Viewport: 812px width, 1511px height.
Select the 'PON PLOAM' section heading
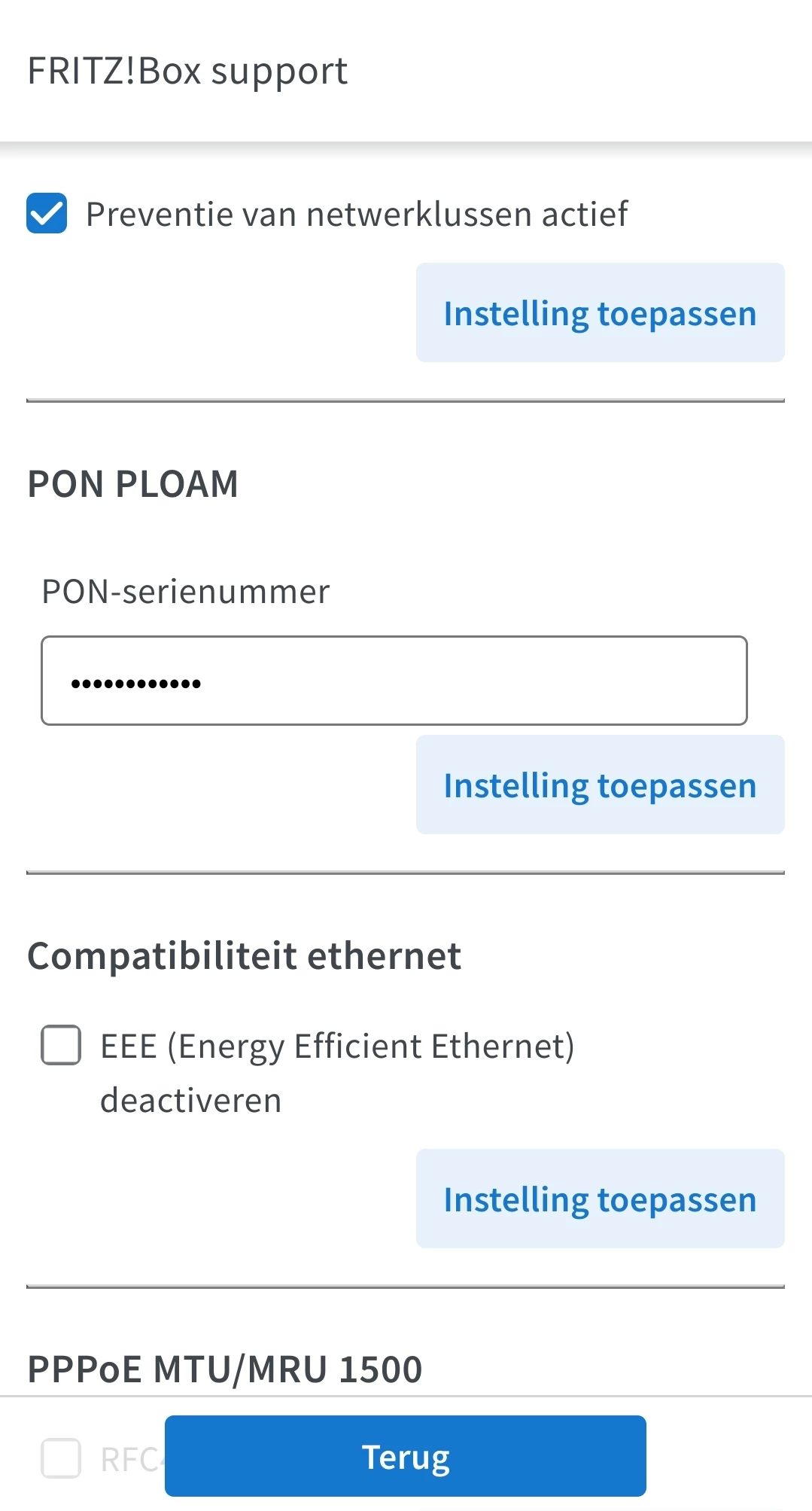(132, 483)
